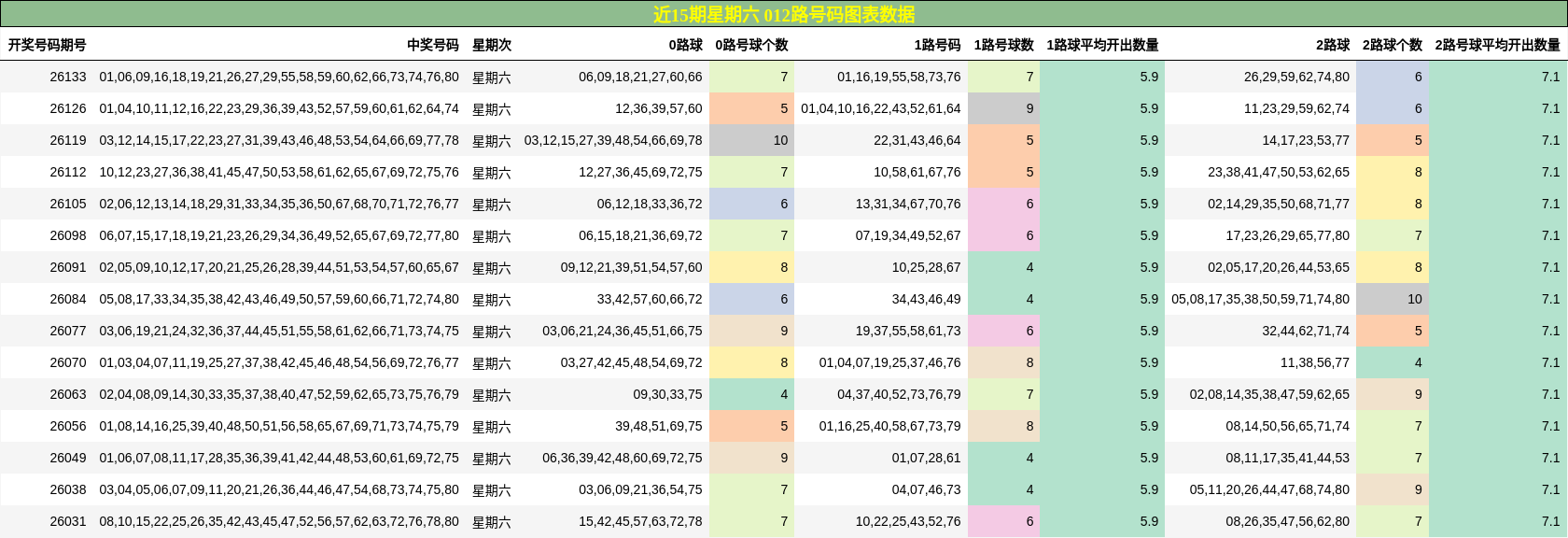
Task: Click 2路球 cell 32,44,62,71,74
Action: tap(1306, 331)
